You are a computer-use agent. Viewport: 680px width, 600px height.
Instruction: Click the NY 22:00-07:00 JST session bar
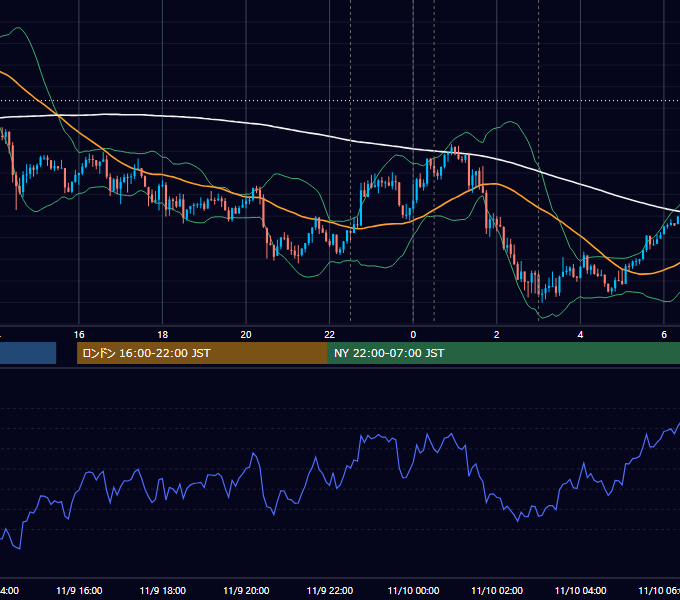click(503, 353)
